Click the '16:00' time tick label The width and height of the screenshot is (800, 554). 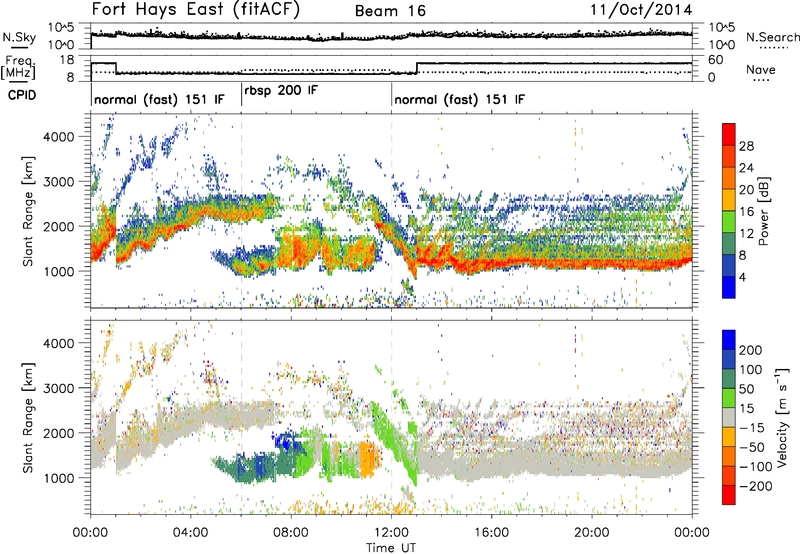(491, 533)
